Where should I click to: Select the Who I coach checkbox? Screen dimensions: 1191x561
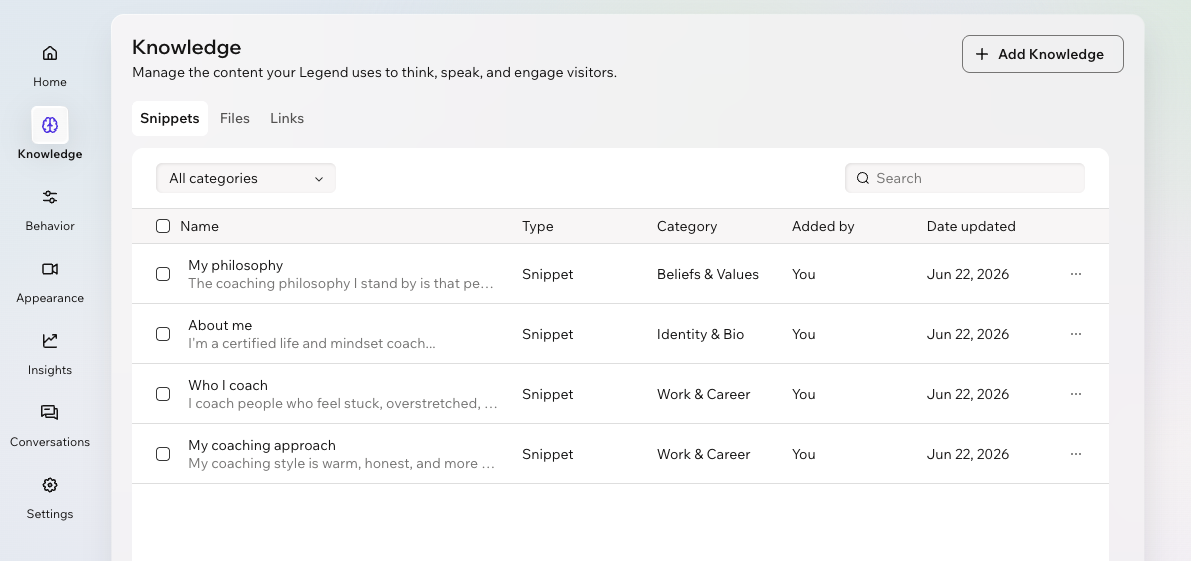pyautogui.click(x=163, y=394)
